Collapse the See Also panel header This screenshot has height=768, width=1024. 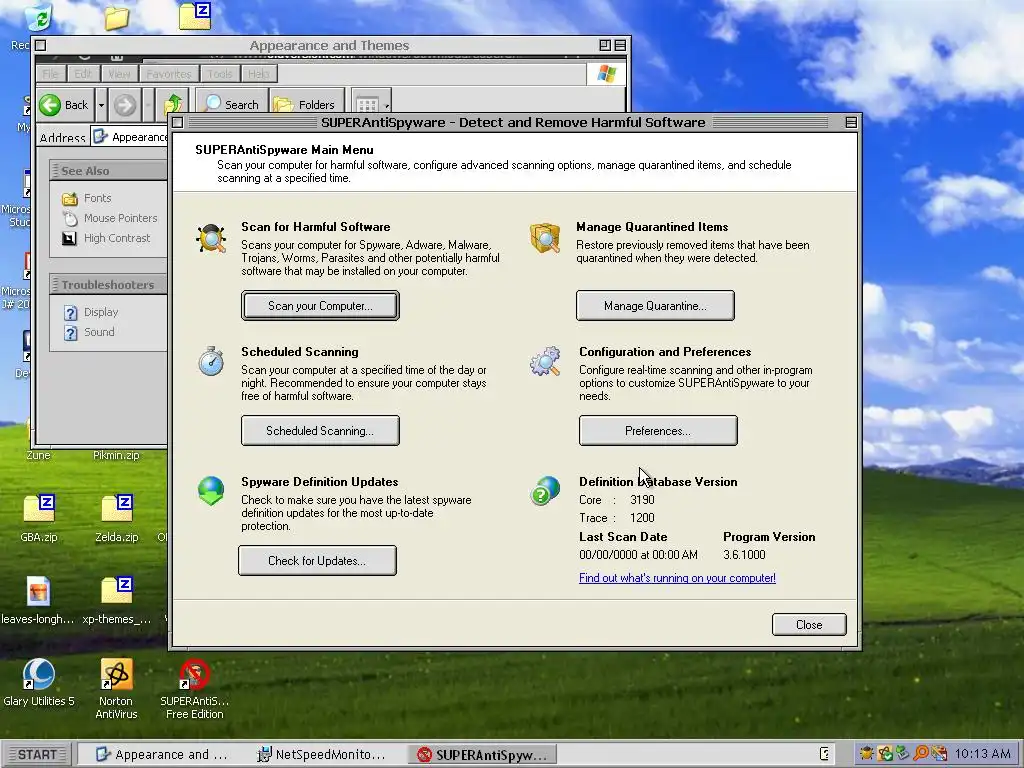tap(108, 170)
